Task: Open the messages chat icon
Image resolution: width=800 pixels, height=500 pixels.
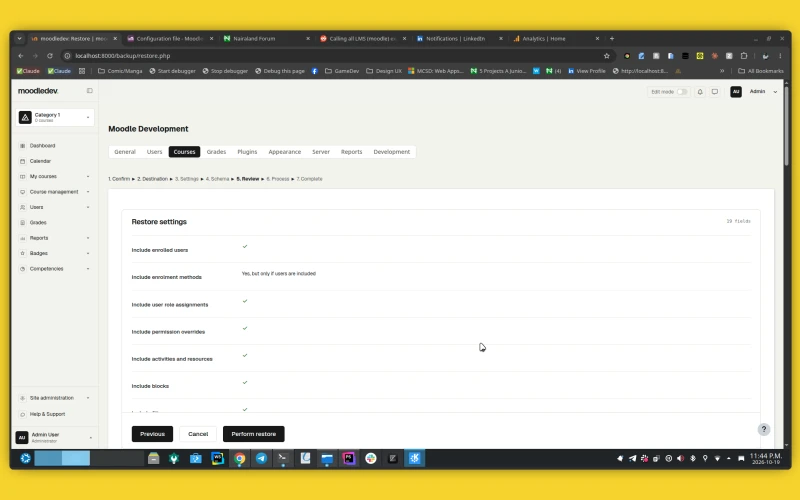Action: (x=715, y=92)
